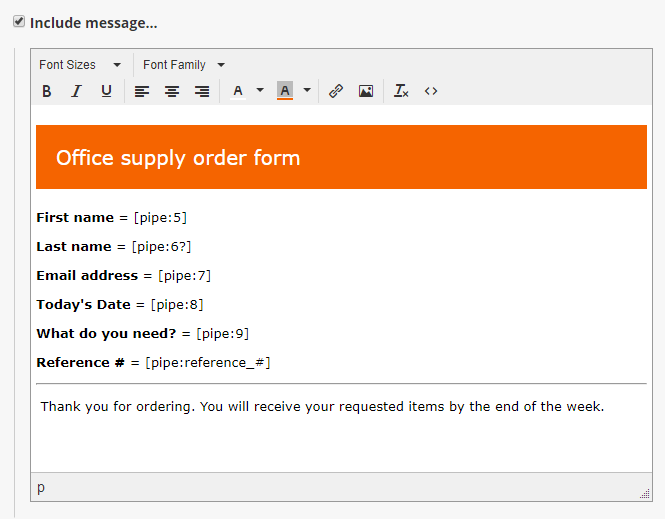This screenshot has width=665, height=519.
Task: Click the [pipe:9] need tag
Action: coord(223,334)
